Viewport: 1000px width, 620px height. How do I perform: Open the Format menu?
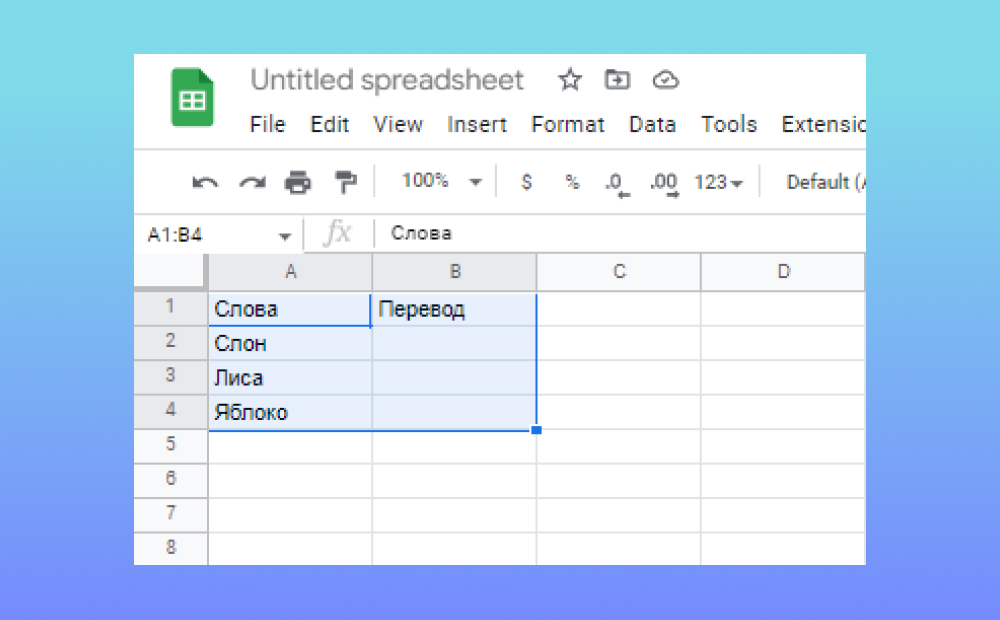tap(568, 124)
